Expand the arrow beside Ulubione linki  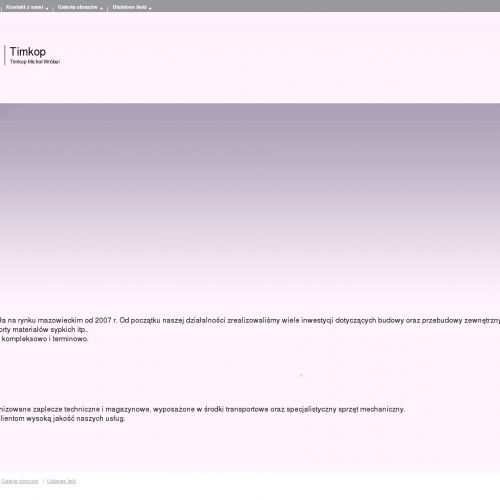coord(150,8)
